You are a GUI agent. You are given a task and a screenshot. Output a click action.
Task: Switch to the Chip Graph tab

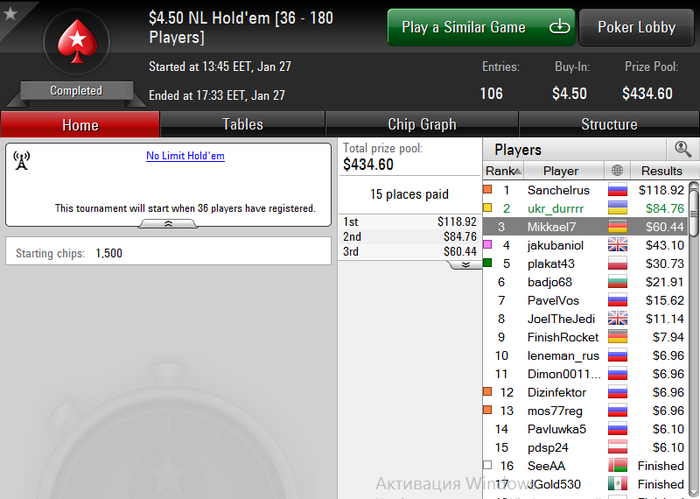tap(422, 124)
